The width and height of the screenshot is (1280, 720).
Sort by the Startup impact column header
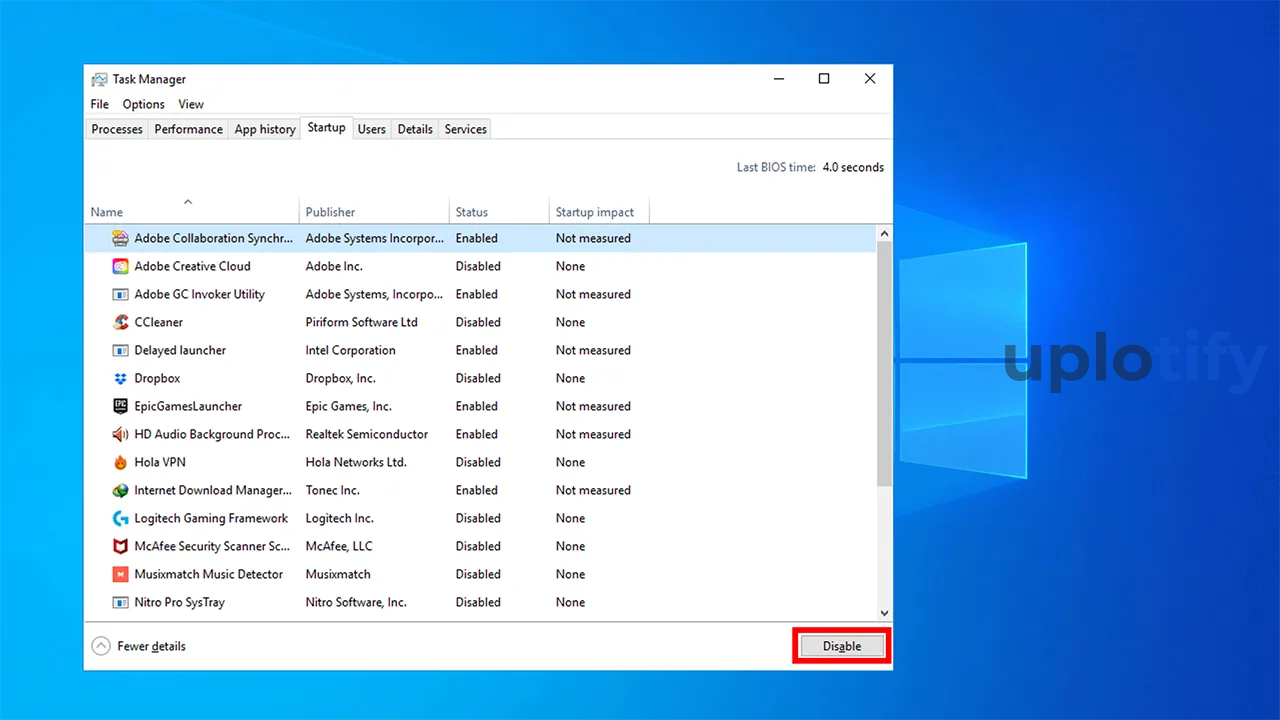599,211
